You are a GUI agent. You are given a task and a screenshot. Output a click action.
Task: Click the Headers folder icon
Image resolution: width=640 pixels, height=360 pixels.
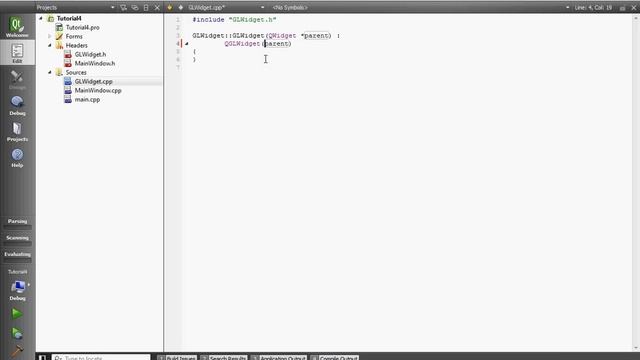tap(59, 45)
